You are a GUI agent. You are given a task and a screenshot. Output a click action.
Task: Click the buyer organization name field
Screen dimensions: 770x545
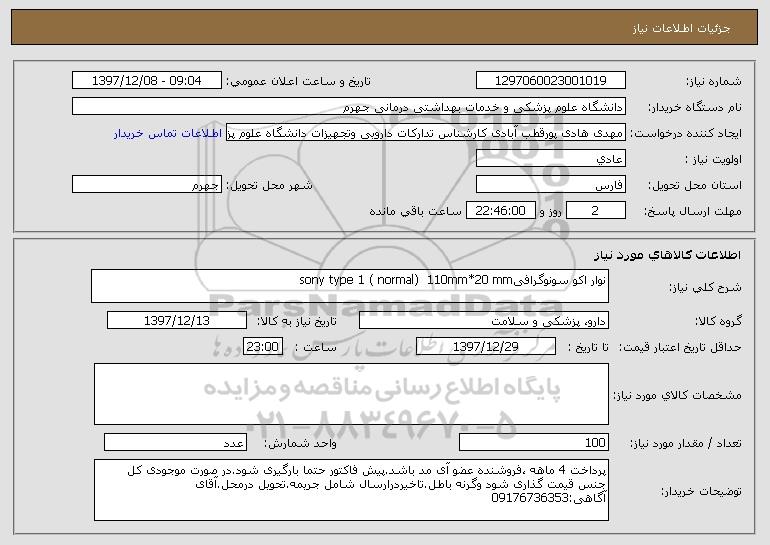(x=349, y=107)
